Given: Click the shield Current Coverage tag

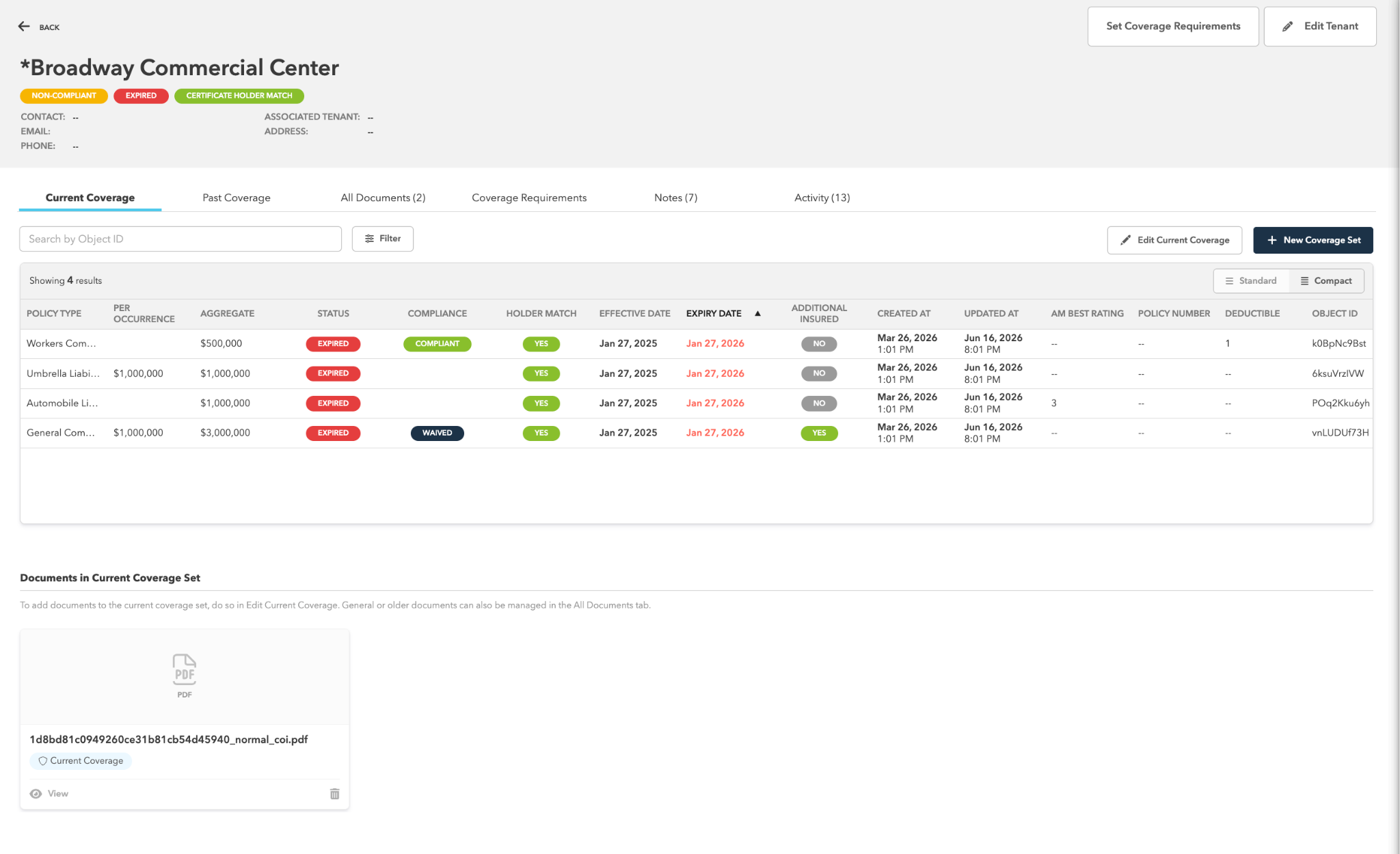Looking at the screenshot, I should [81, 761].
